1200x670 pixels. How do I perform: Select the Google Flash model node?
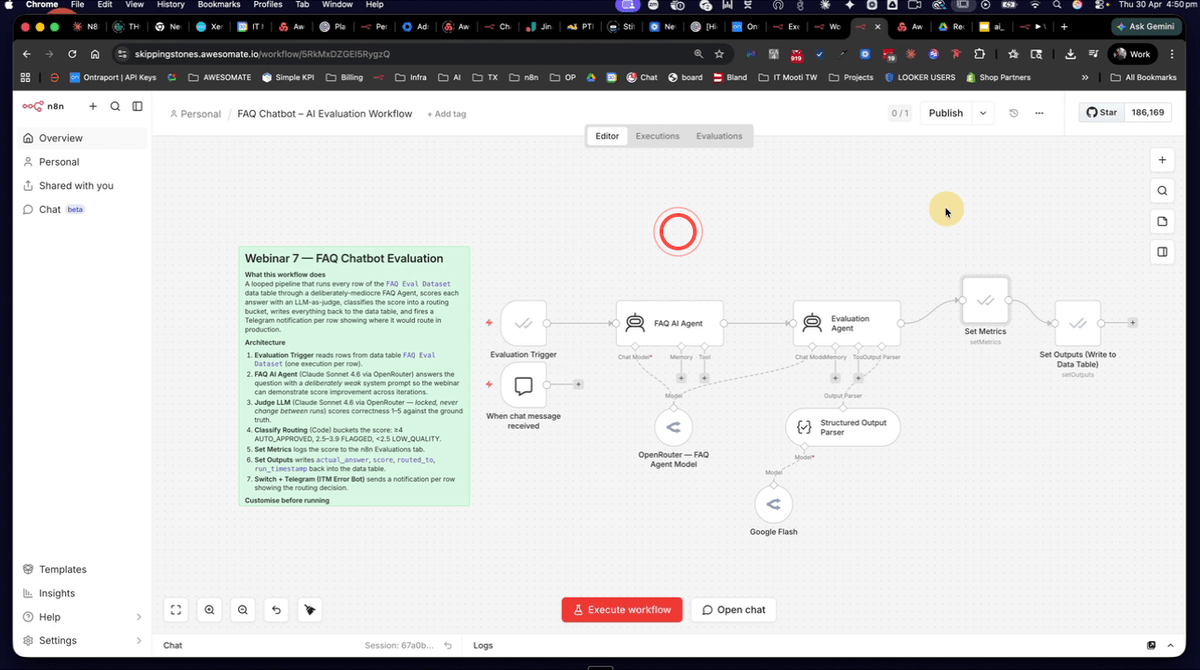773,505
